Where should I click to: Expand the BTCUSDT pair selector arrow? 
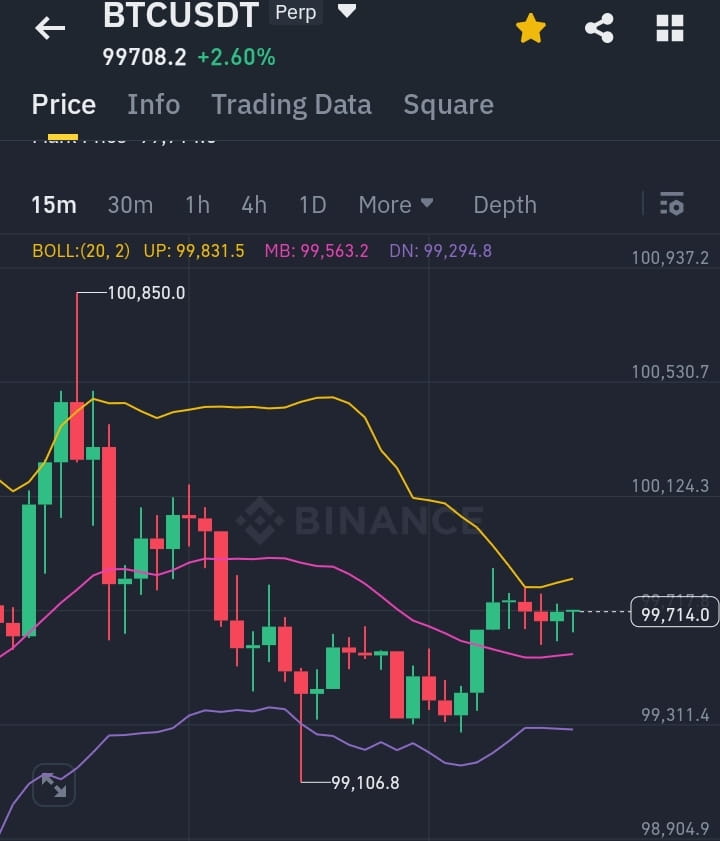[x=347, y=11]
